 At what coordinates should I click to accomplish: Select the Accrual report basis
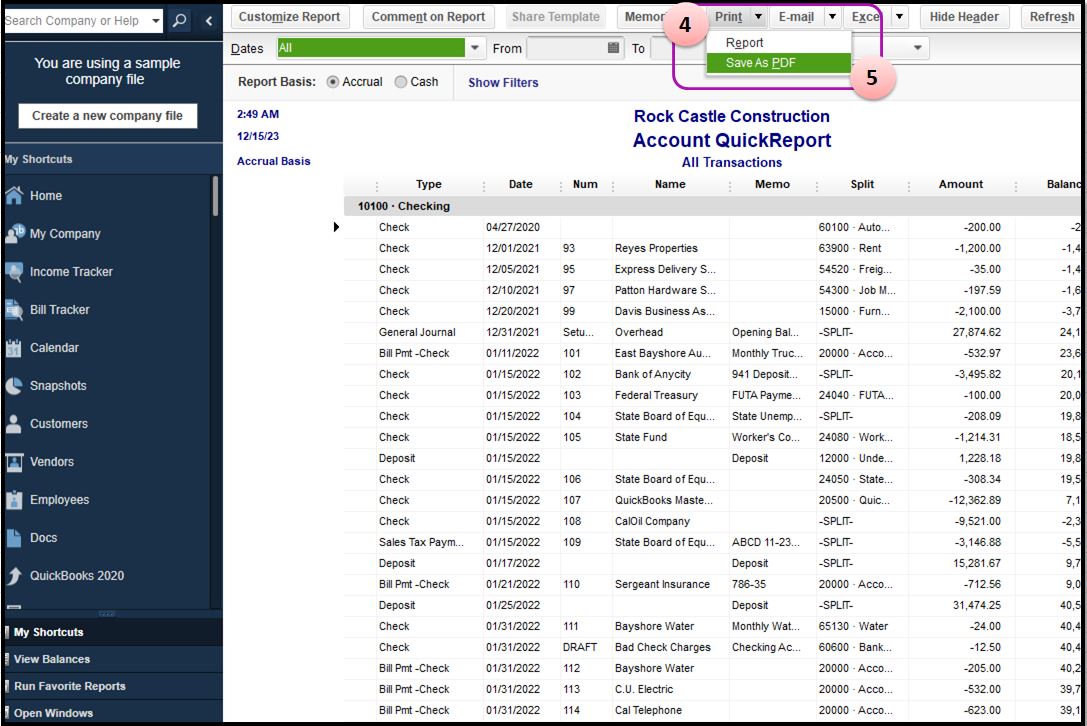pyautogui.click(x=333, y=82)
